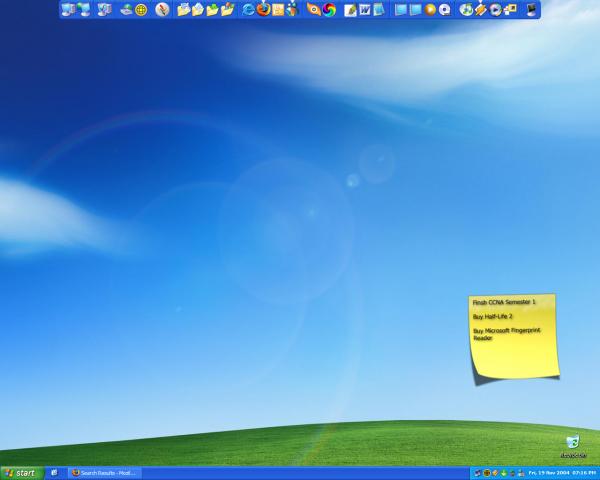Launch Internet Explorer from the dock
This screenshot has height=480, width=600.
pyautogui.click(x=248, y=10)
